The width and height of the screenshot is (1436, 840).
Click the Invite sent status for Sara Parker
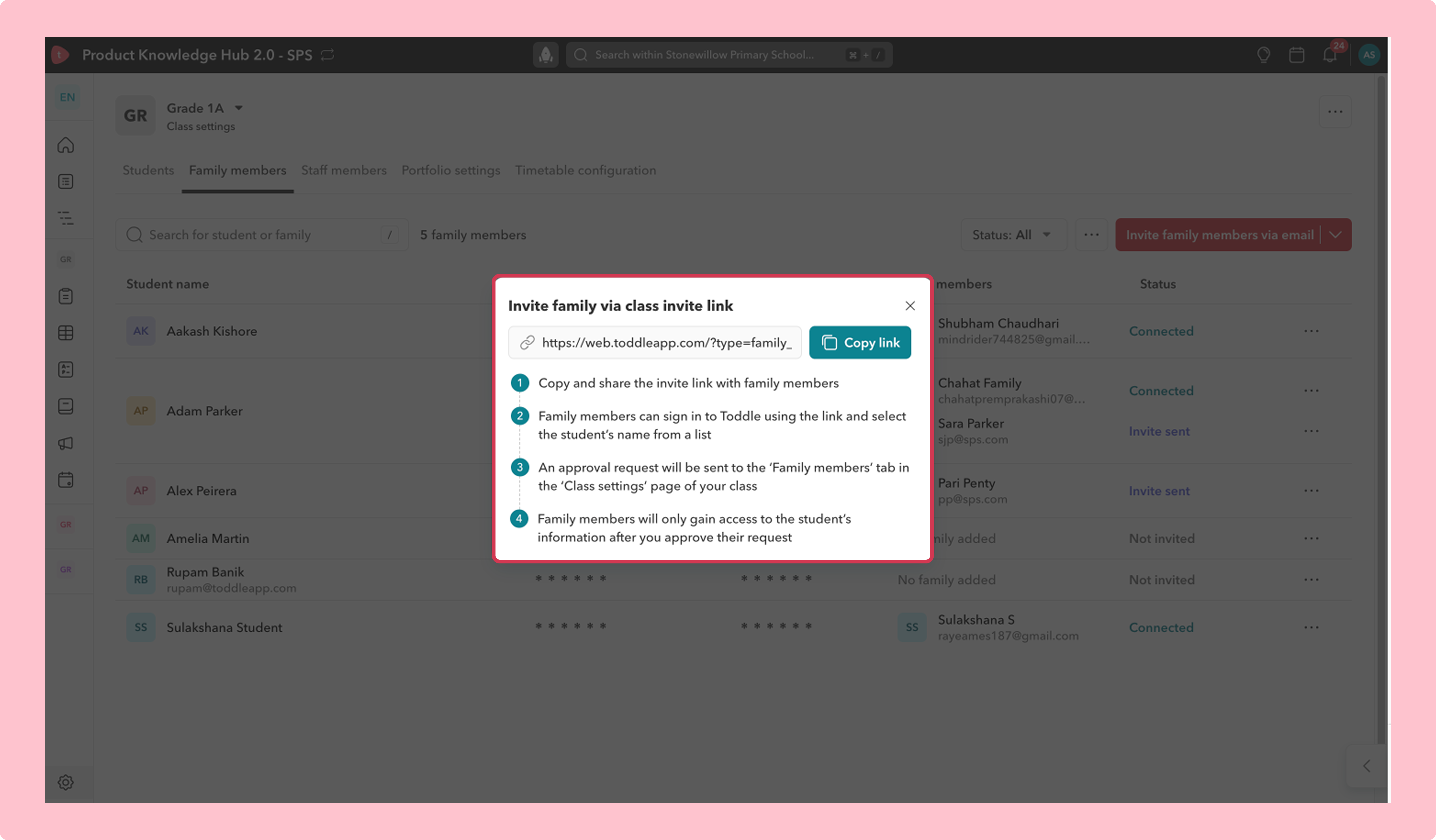tap(1159, 431)
